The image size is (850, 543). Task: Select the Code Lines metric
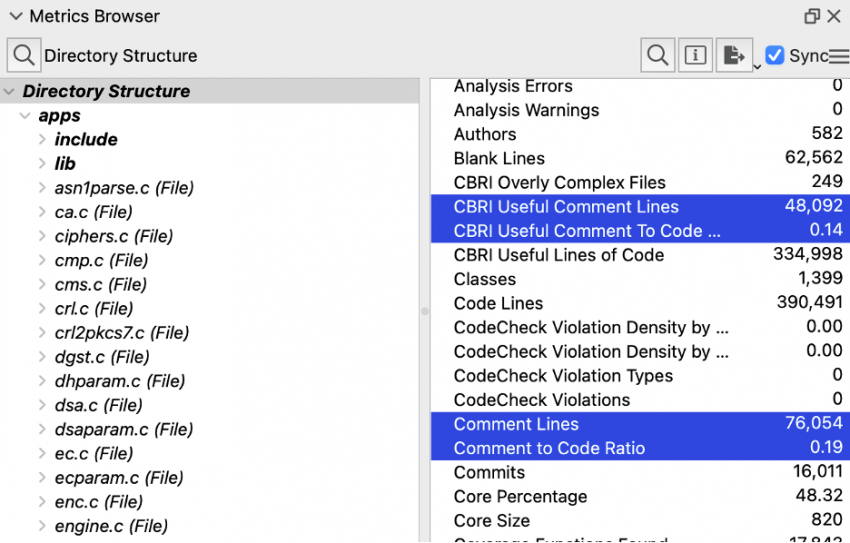(640, 303)
